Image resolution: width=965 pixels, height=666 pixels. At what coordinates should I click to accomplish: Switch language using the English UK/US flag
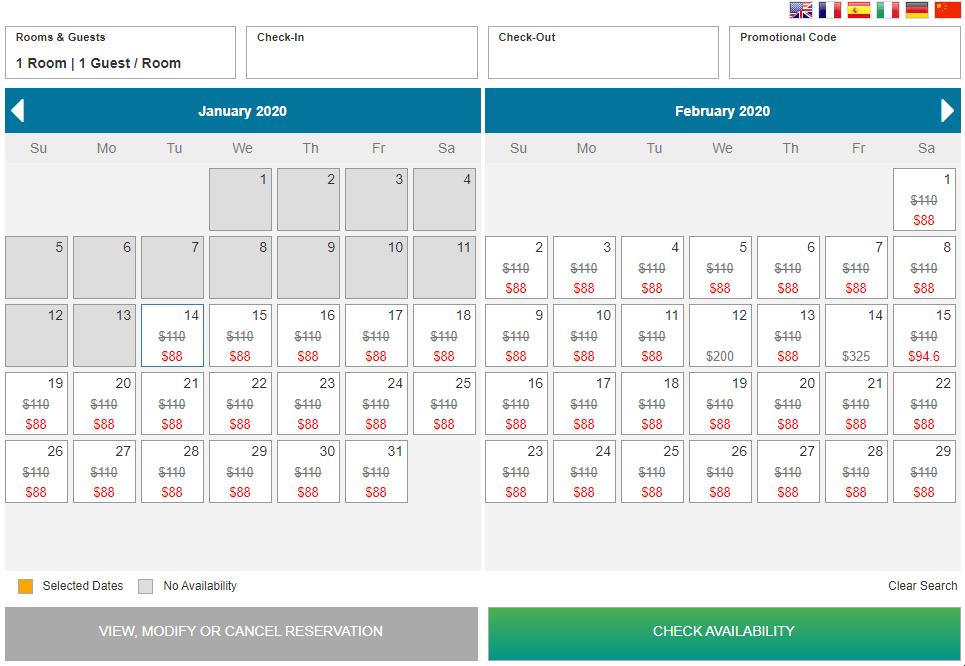coord(801,10)
